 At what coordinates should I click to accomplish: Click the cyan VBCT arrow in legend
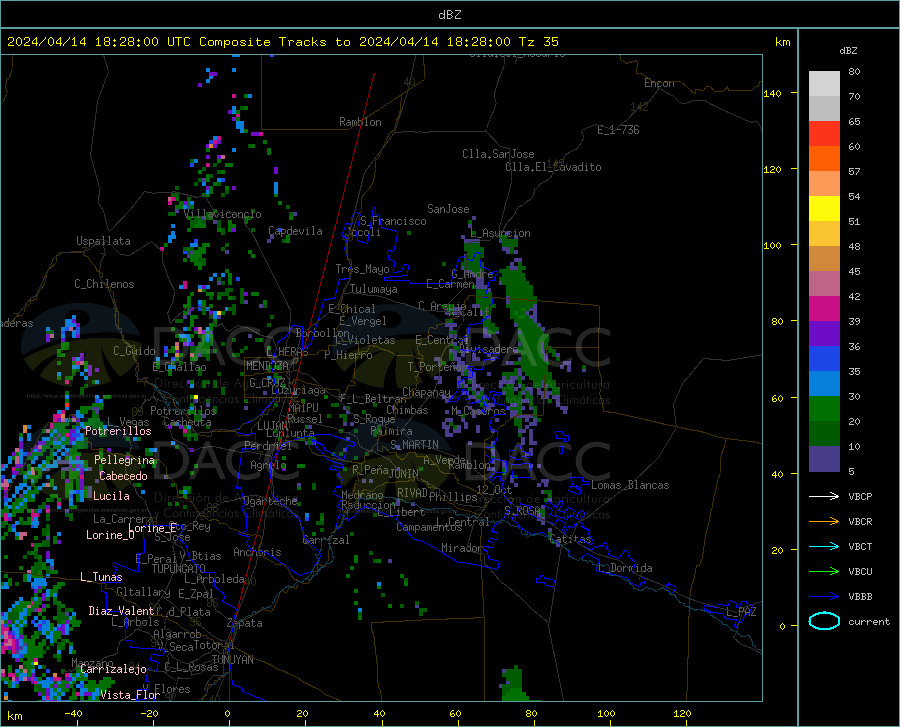coord(824,546)
